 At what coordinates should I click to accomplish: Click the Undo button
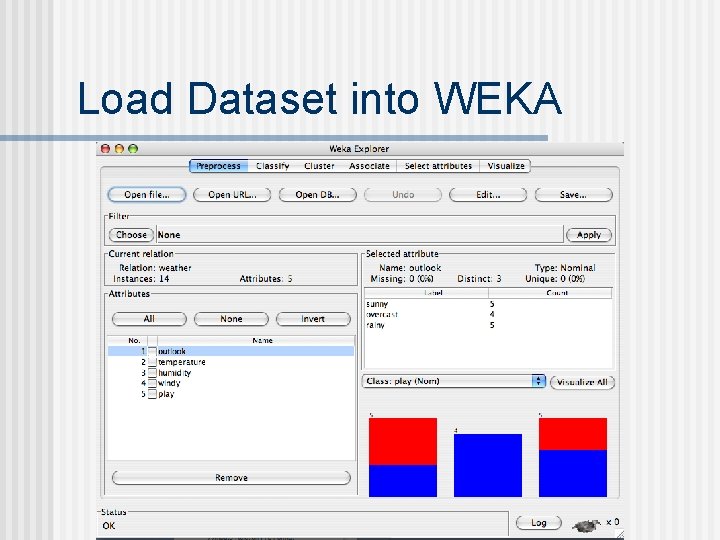[x=403, y=195]
